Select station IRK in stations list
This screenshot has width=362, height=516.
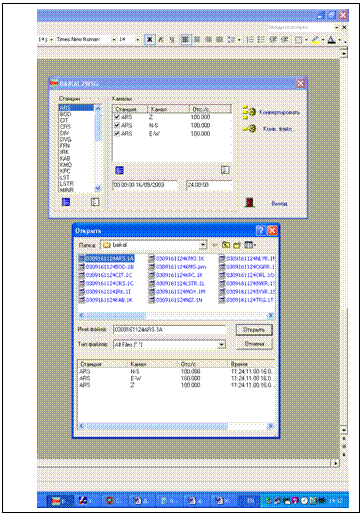pos(76,152)
